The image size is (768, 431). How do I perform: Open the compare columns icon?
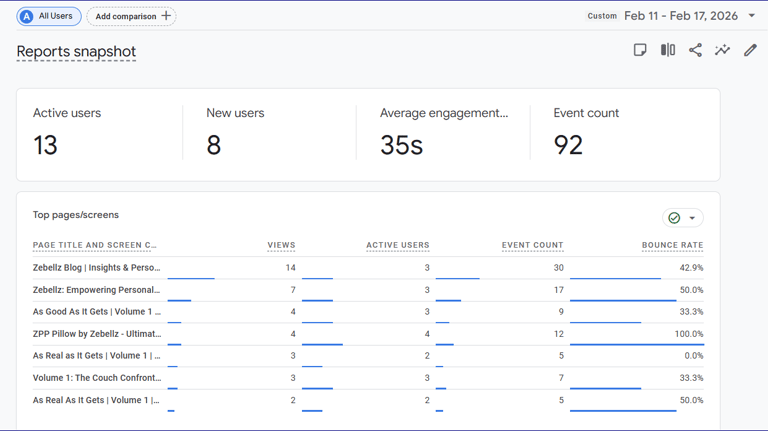pos(668,50)
